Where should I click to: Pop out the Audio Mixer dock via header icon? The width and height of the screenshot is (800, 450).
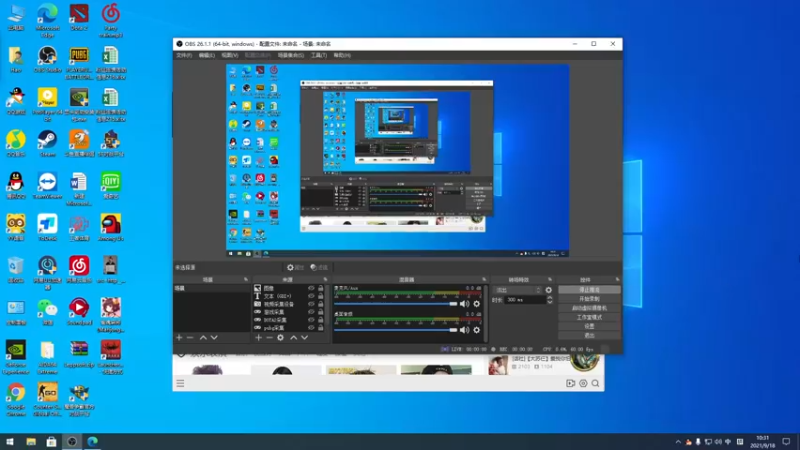click(x=484, y=280)
